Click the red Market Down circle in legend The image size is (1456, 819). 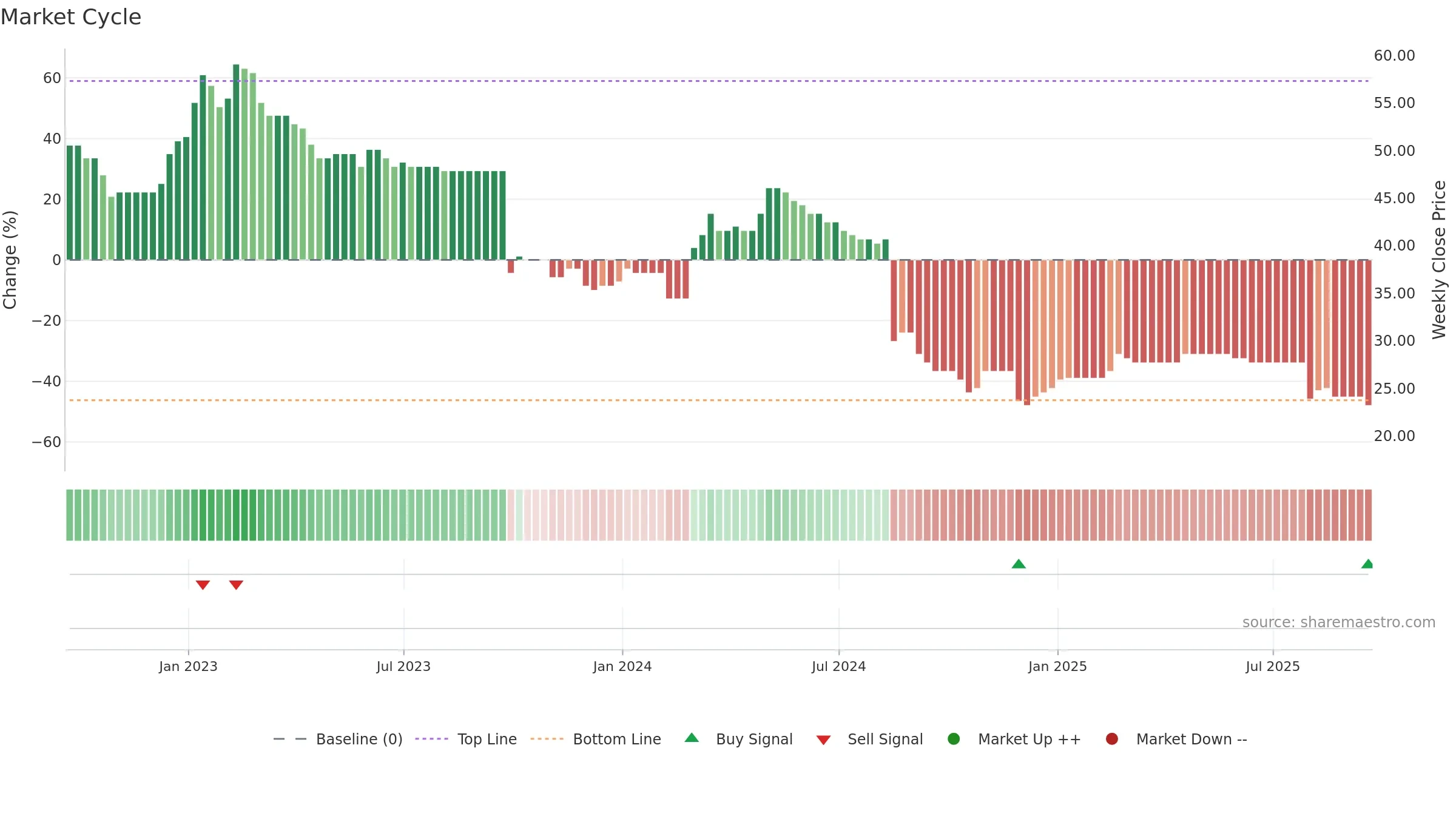[x=1112, y=739]
